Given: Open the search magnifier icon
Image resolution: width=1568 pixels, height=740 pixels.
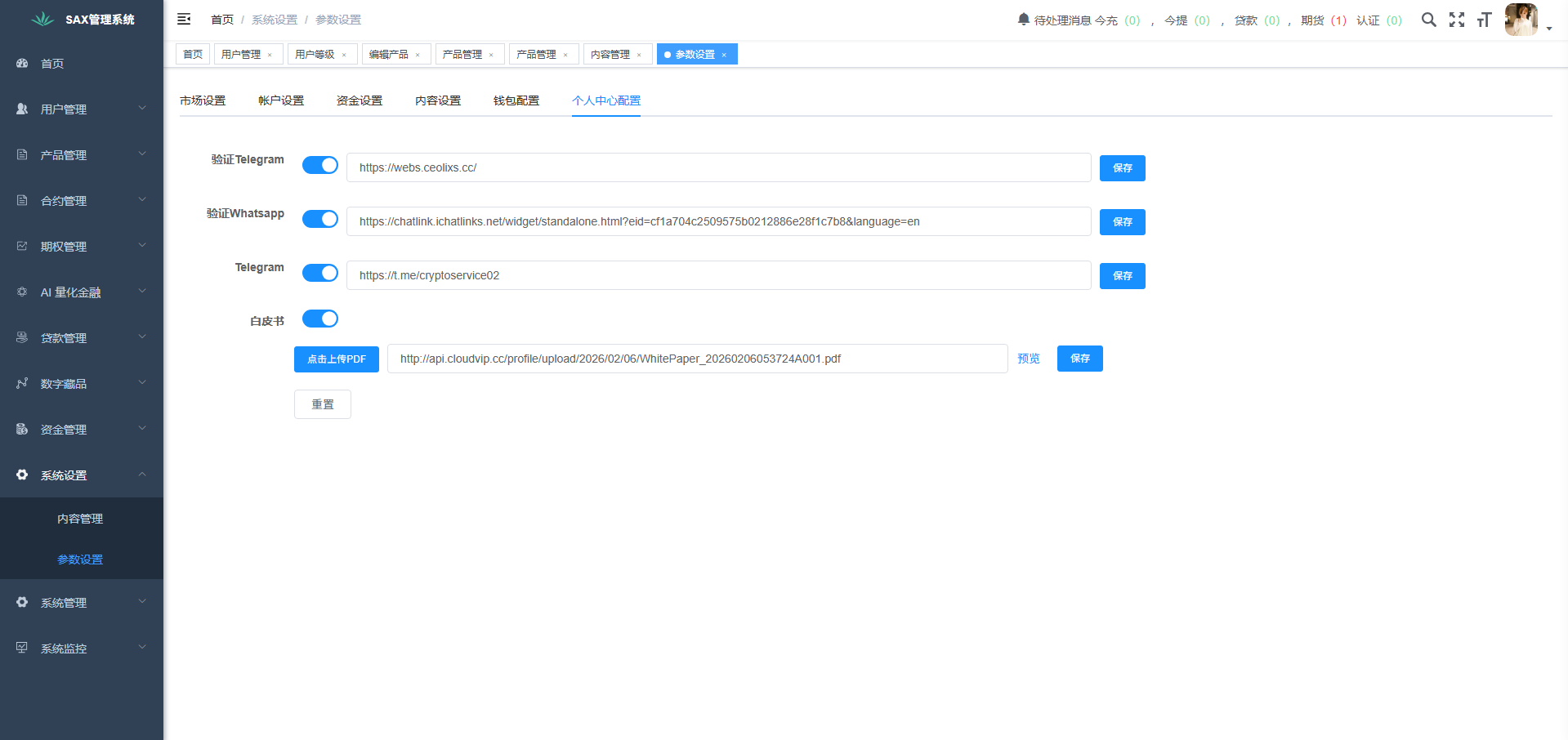Looking at the screenshot, I should click(x=1428, y=20).
